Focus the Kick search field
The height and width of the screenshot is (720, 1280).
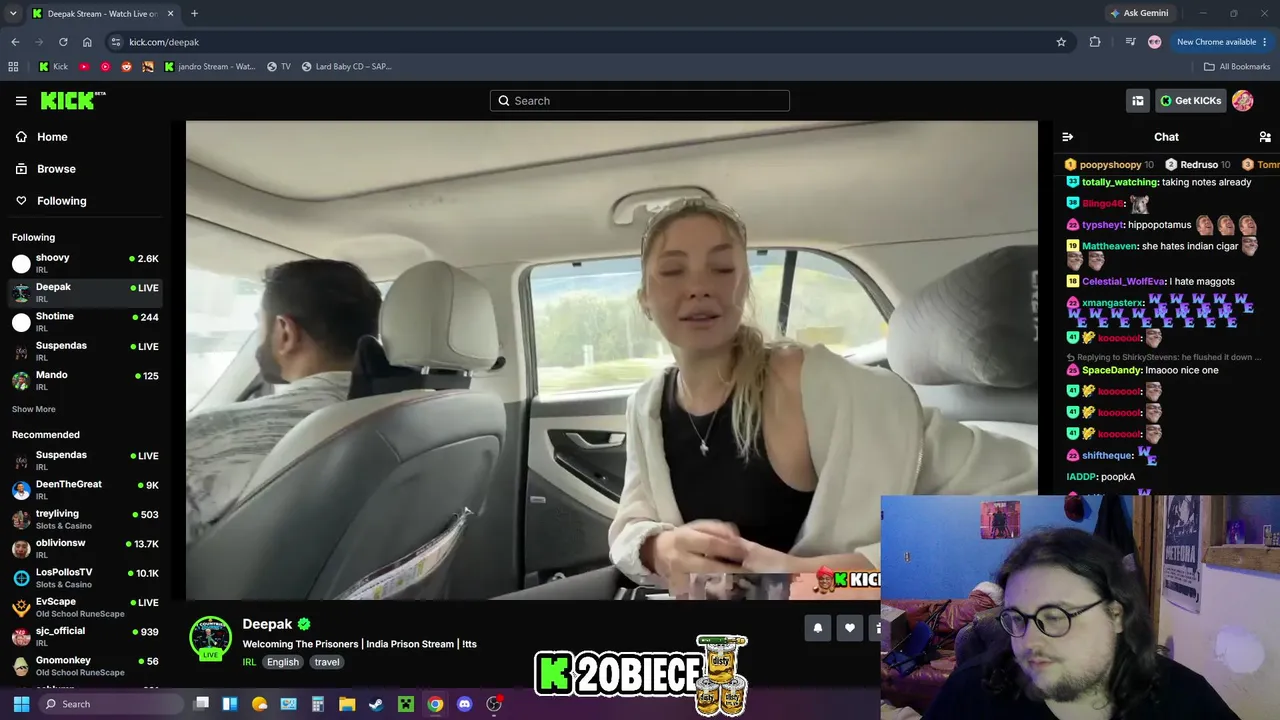point(640,100)
